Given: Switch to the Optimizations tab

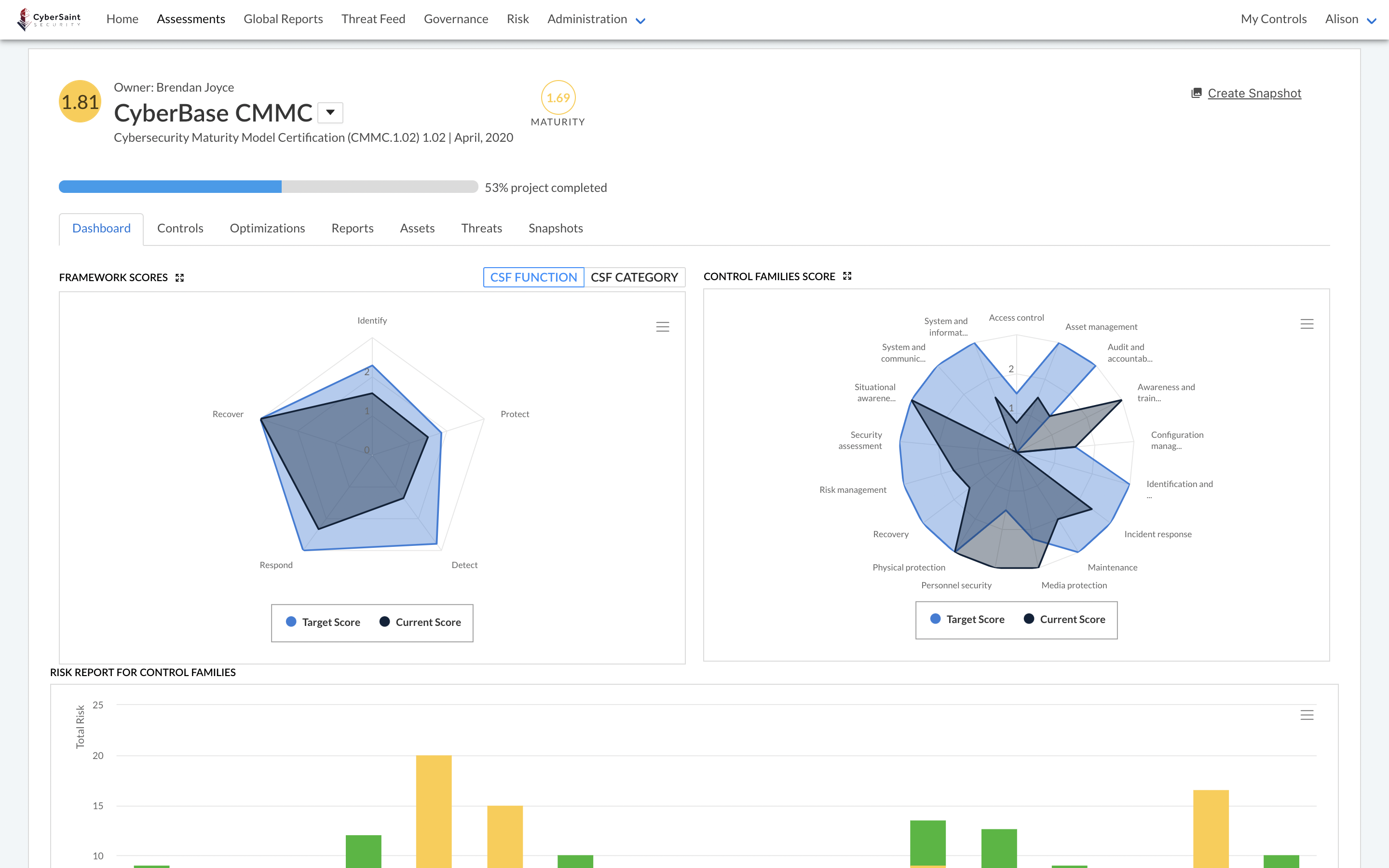Looking at the screenshot, I should click(268, 229).
